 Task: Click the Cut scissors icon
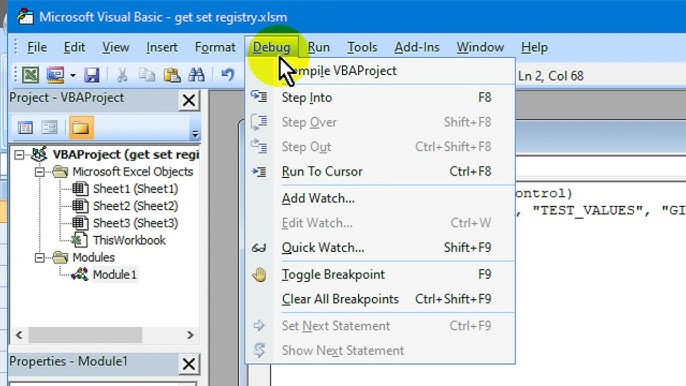[x=122, y=75]
